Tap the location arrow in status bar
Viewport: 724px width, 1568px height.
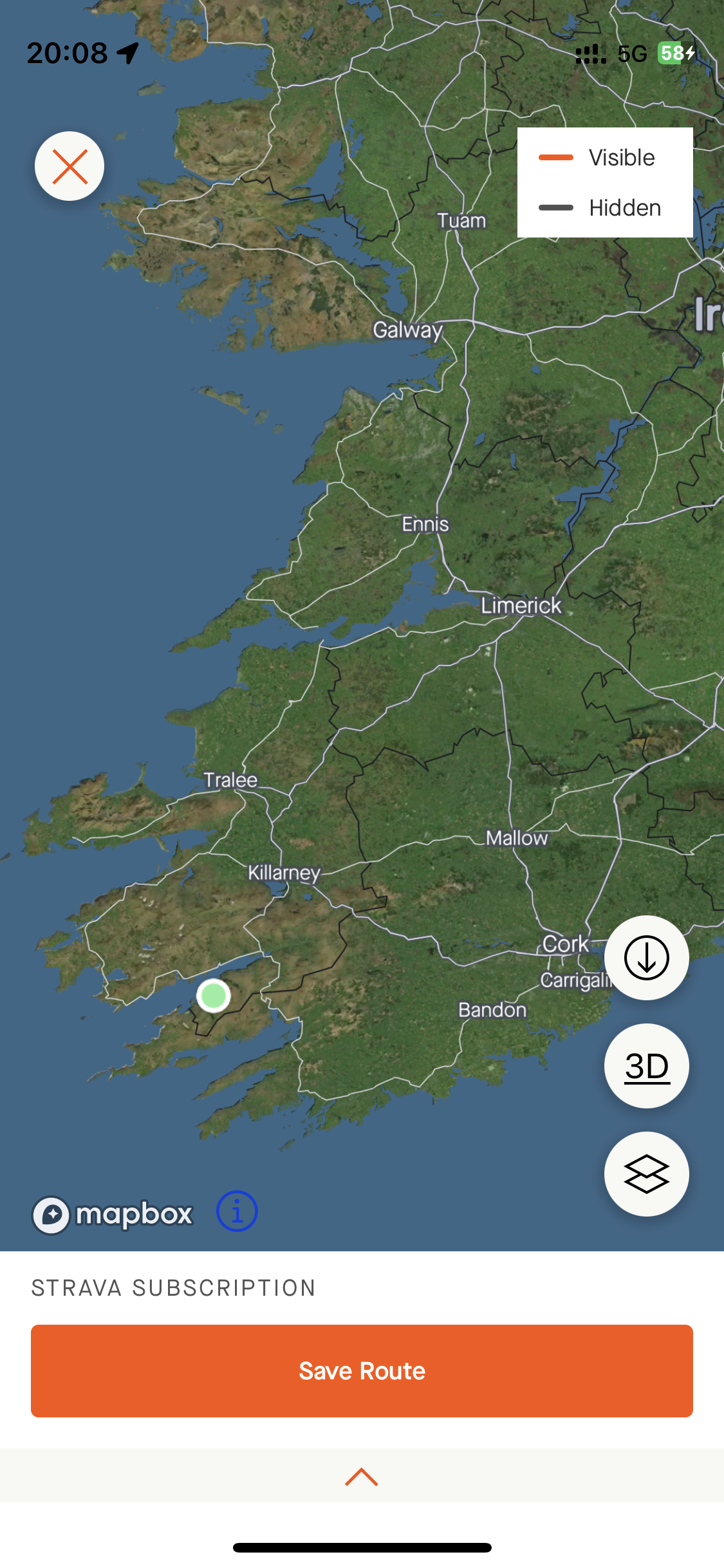coord(128,53)
